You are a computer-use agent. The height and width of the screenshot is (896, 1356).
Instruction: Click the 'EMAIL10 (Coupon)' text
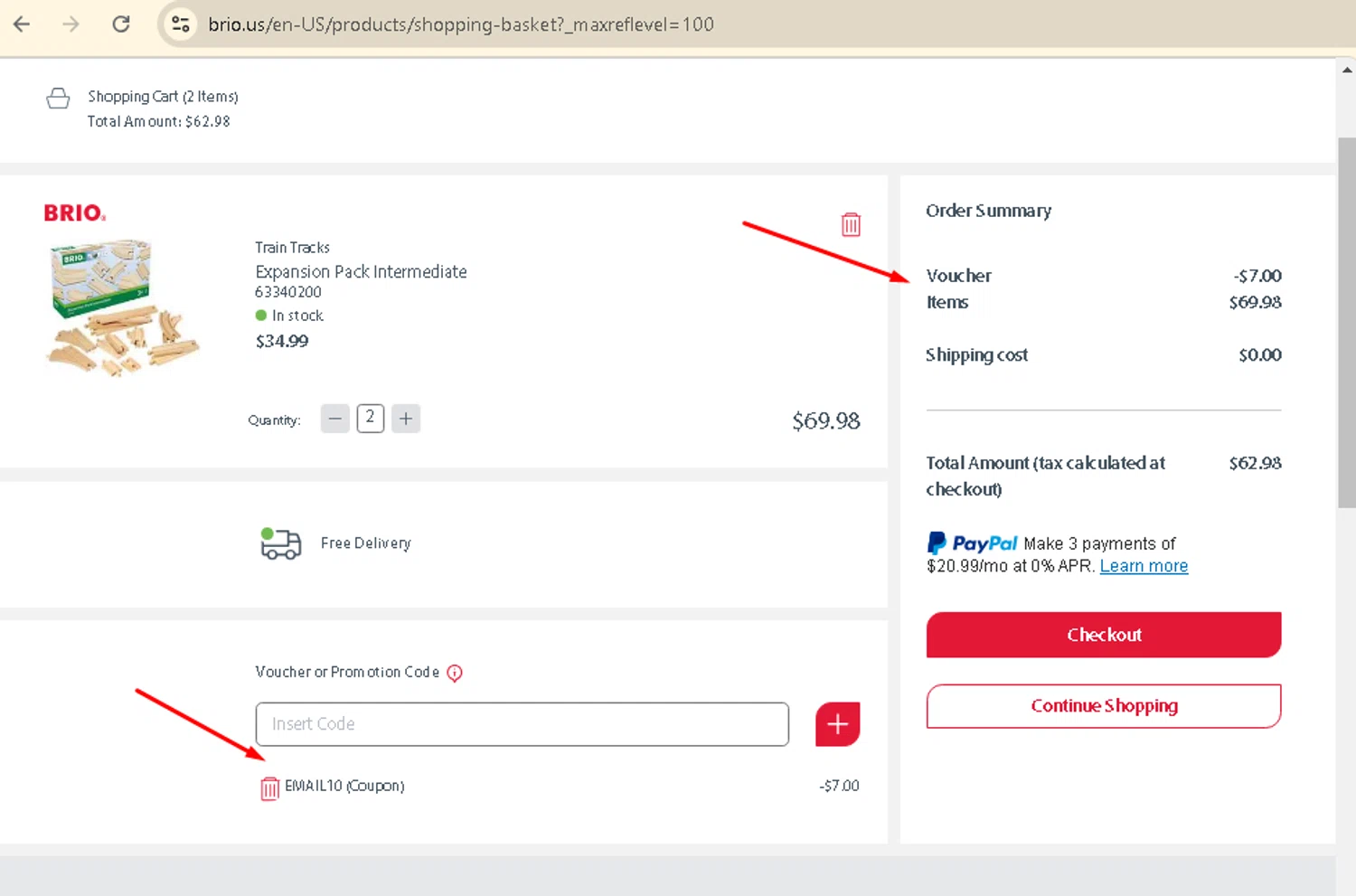pos(344,786)
